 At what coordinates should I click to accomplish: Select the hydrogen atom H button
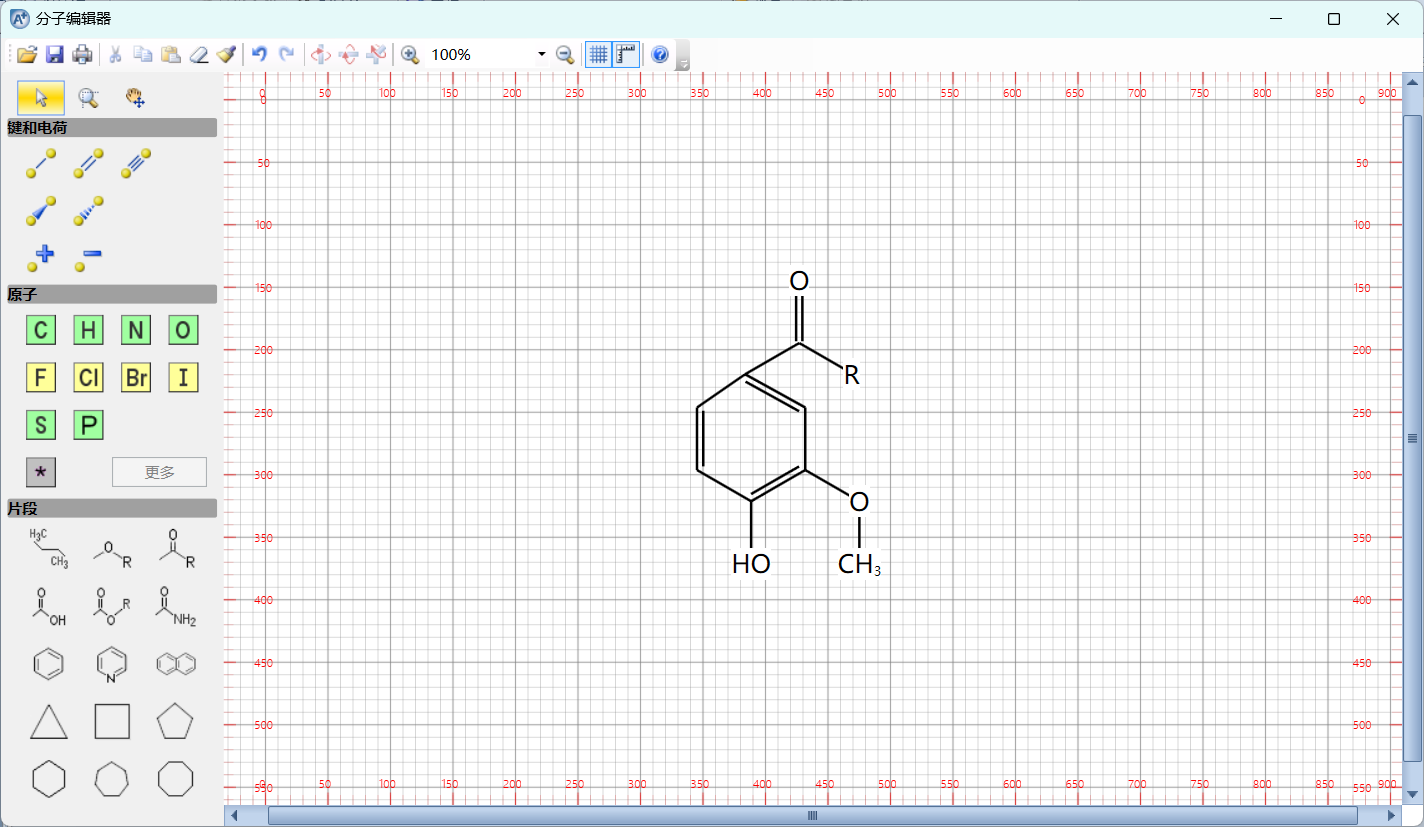[88, 330]
